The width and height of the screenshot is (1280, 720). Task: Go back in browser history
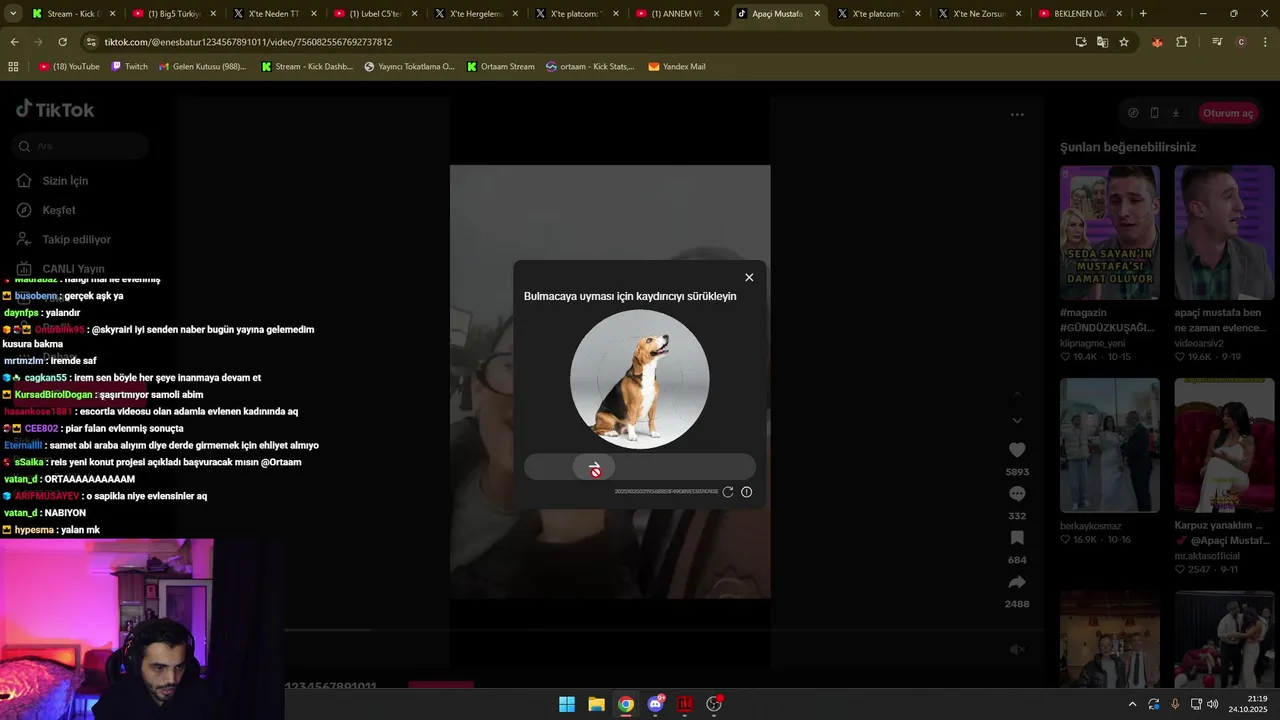pos(14,42)
